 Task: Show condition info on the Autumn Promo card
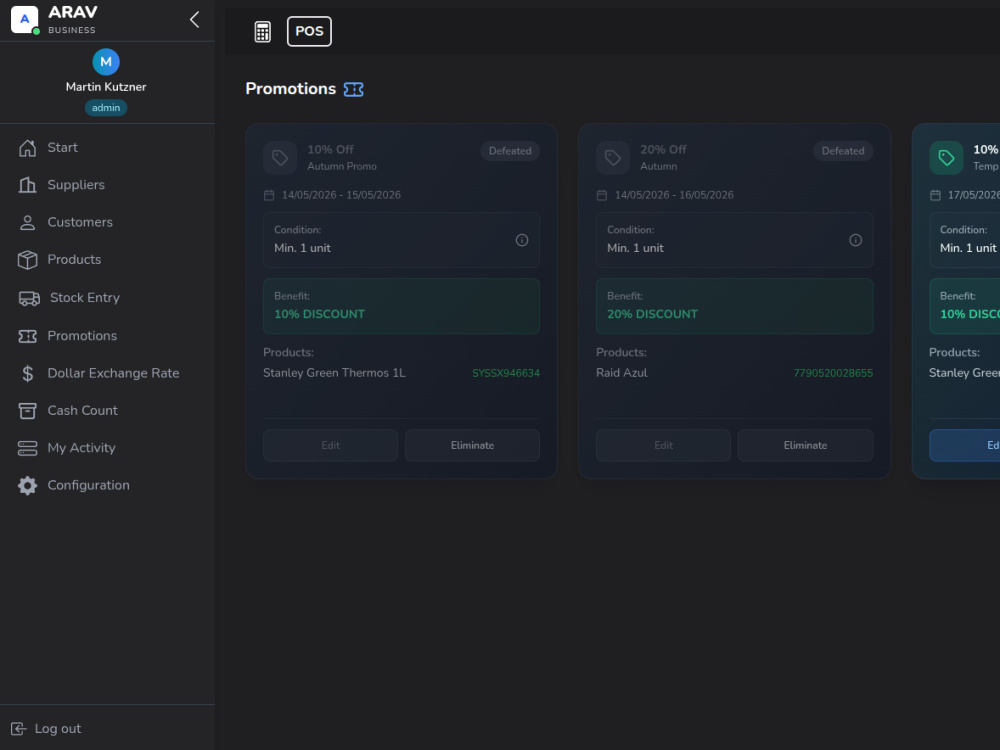point(522,240)
